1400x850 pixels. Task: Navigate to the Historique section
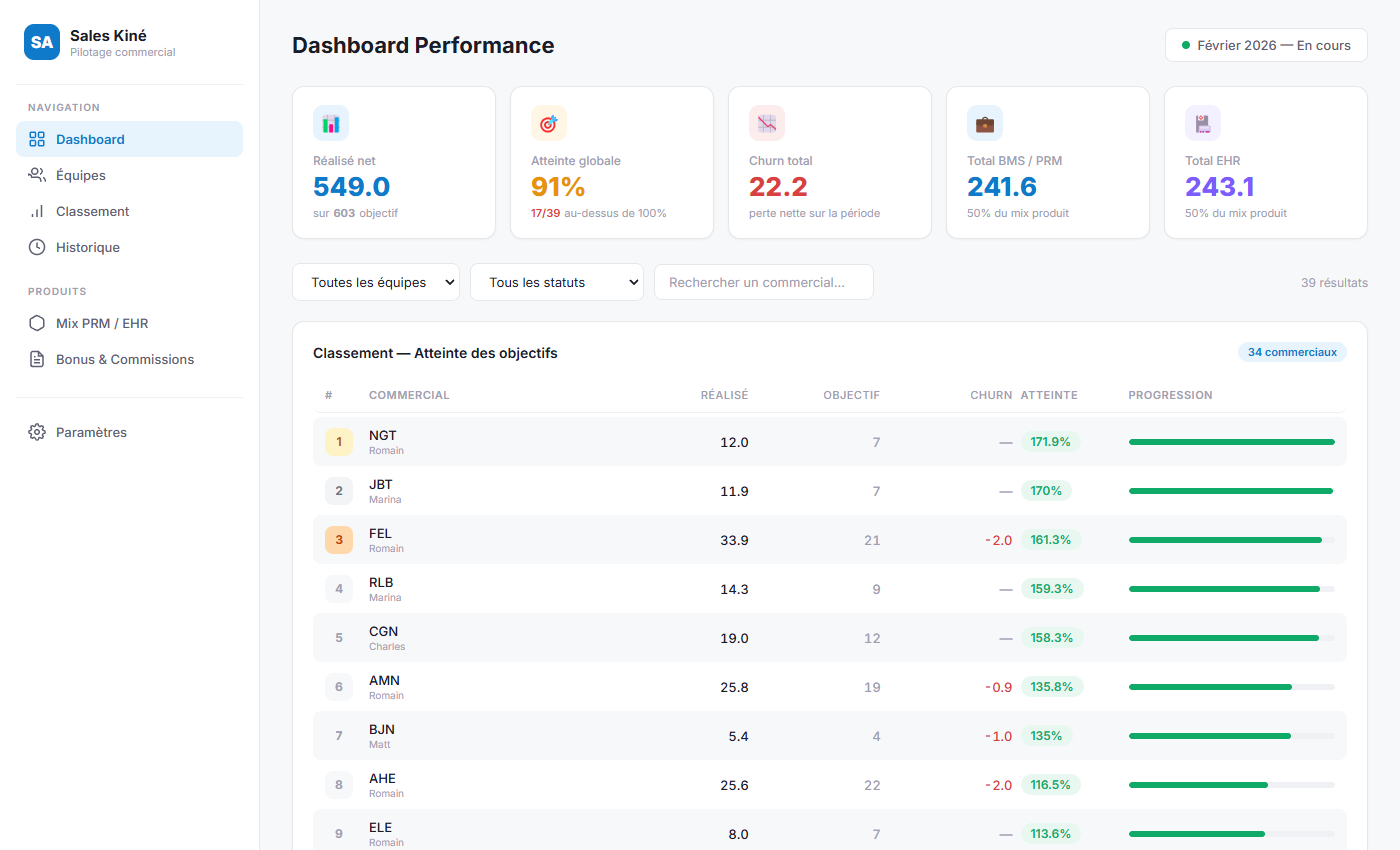(90, 247)
